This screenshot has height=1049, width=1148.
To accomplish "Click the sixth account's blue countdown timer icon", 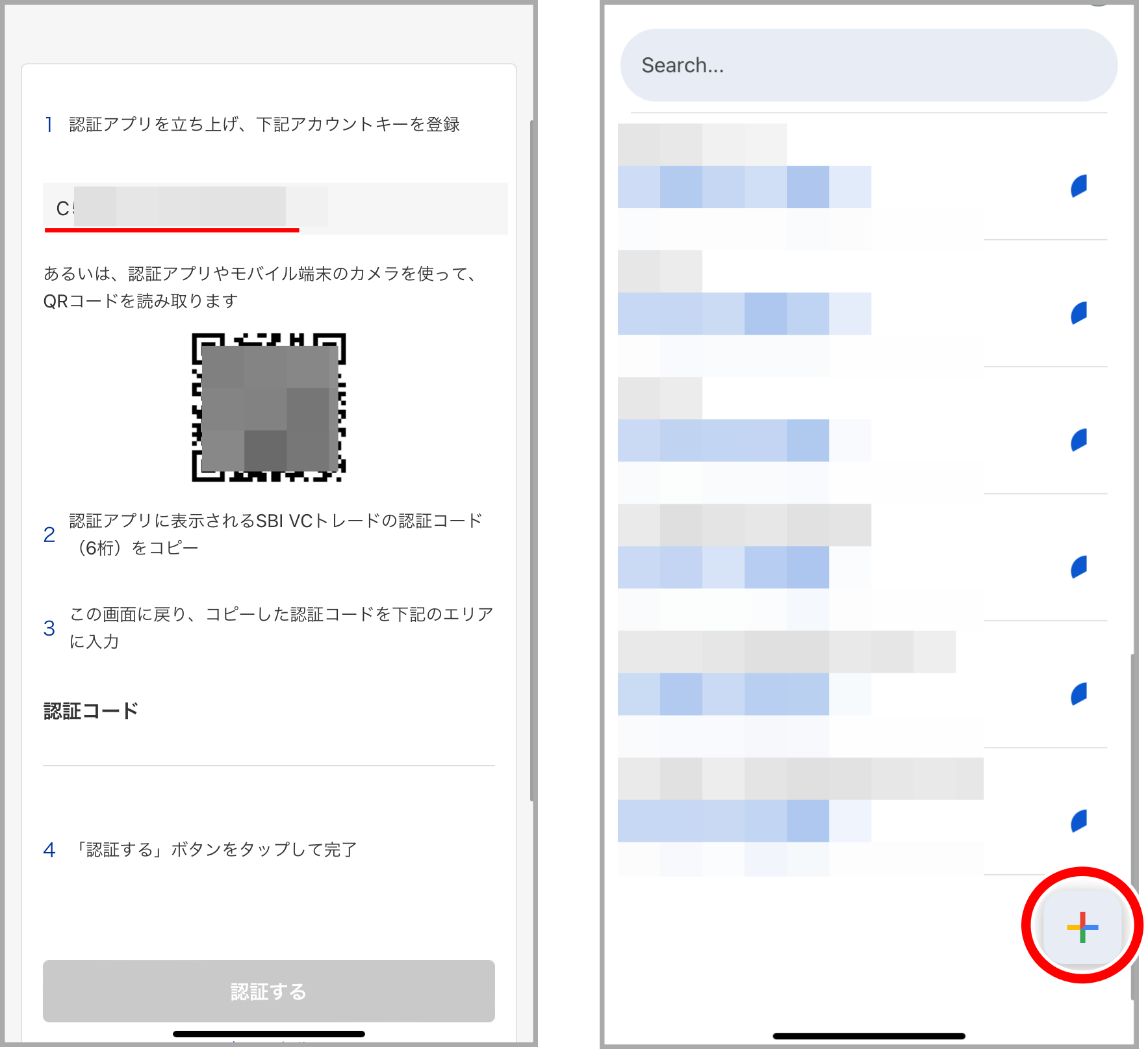I will click(1078, 821).
